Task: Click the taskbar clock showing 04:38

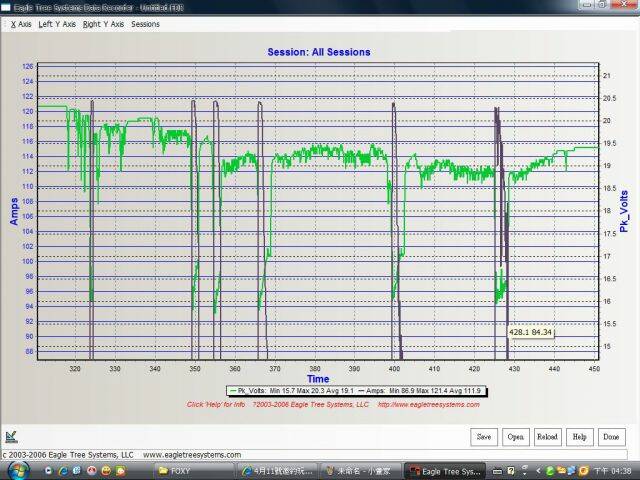Action: click(x=620, y=469)
